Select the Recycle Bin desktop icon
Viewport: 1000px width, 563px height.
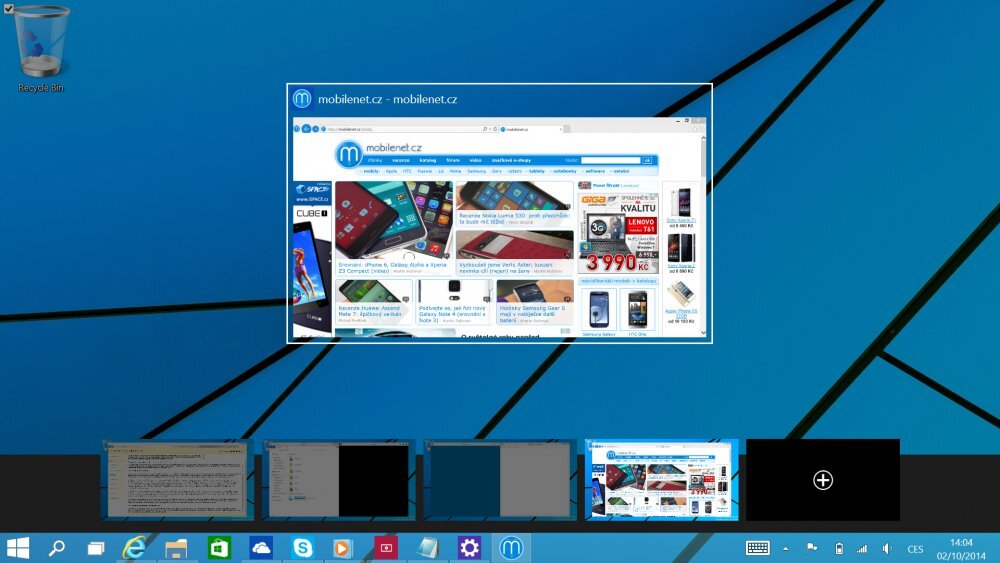(41, 50)
